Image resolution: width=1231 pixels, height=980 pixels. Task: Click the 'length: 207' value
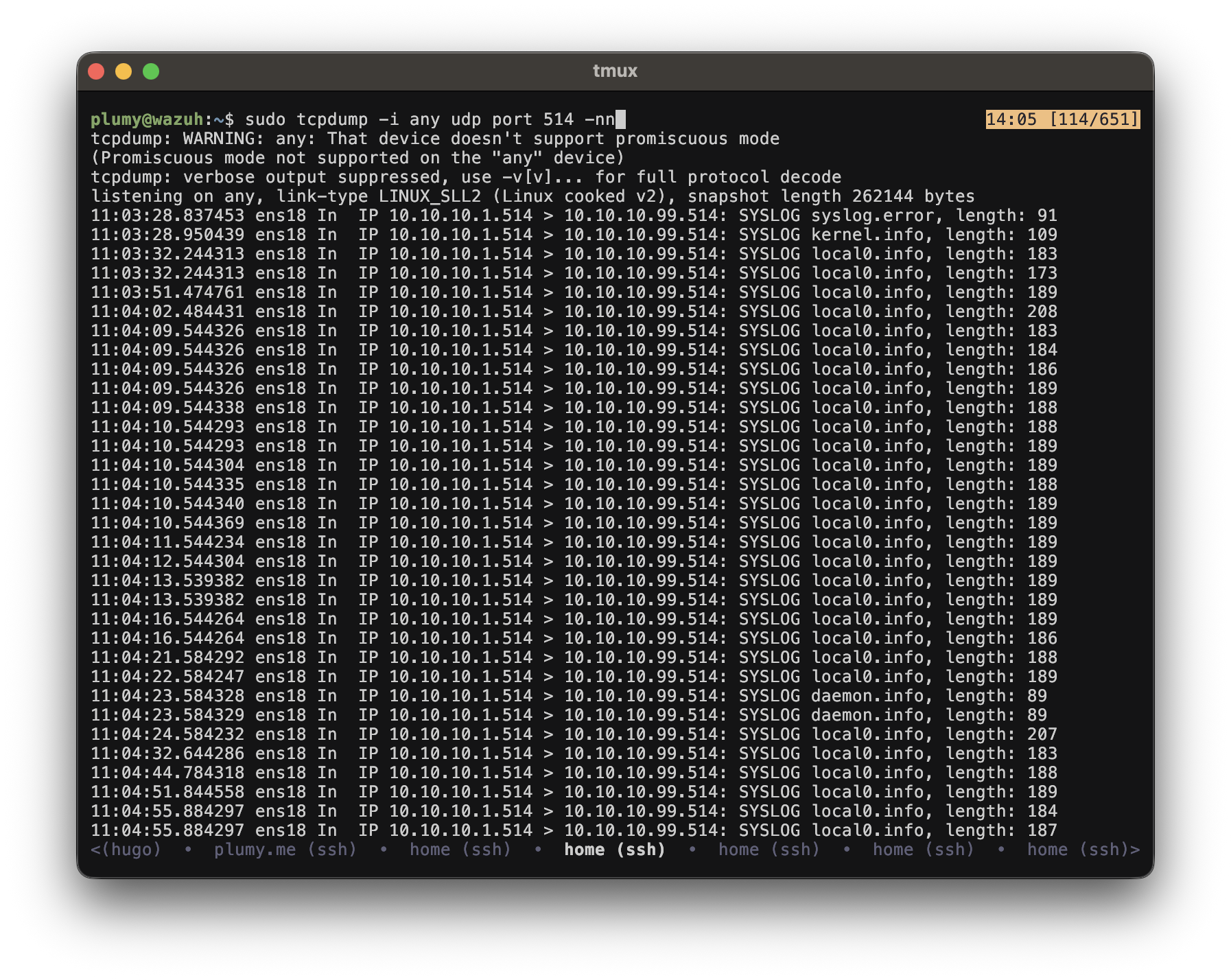(1002, 734)
